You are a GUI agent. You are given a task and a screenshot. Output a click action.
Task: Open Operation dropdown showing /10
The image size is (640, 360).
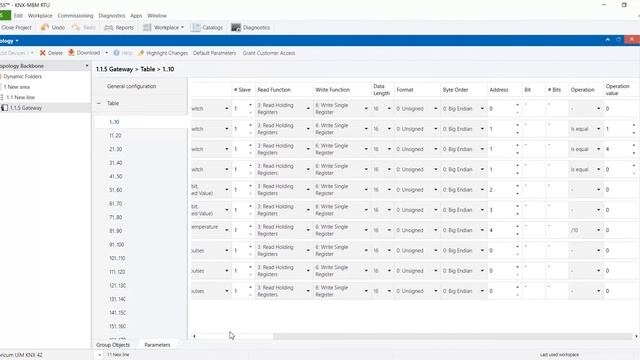[x=598, y=230]
